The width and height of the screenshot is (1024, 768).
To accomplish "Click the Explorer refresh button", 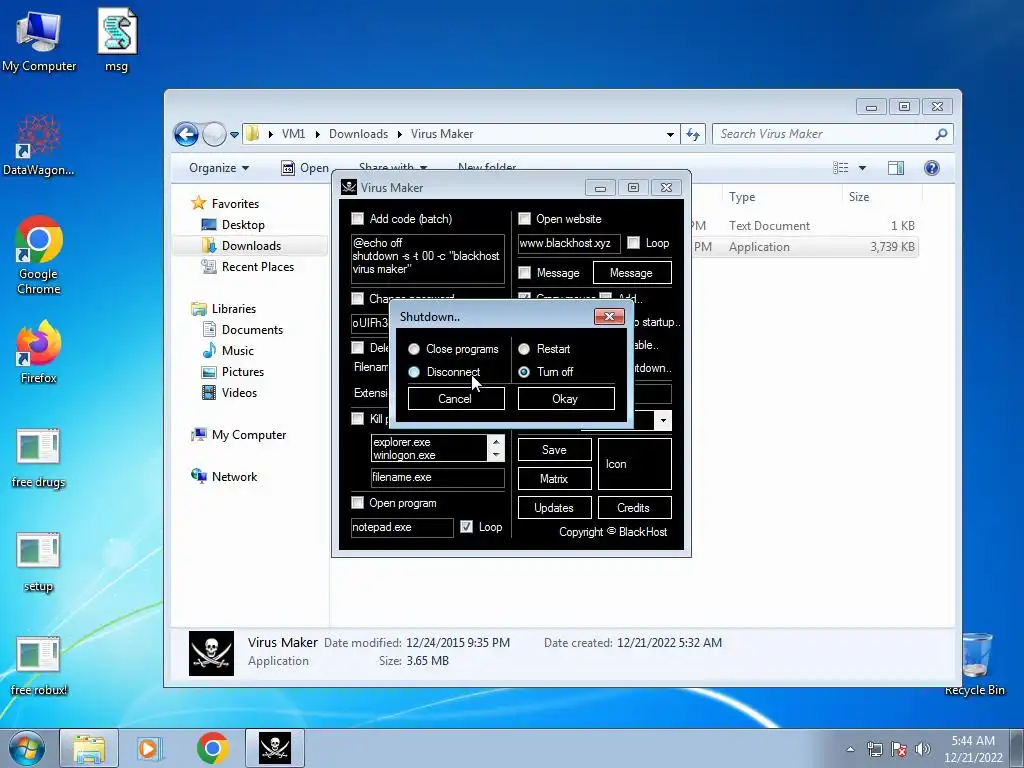I will click(693, 135).
